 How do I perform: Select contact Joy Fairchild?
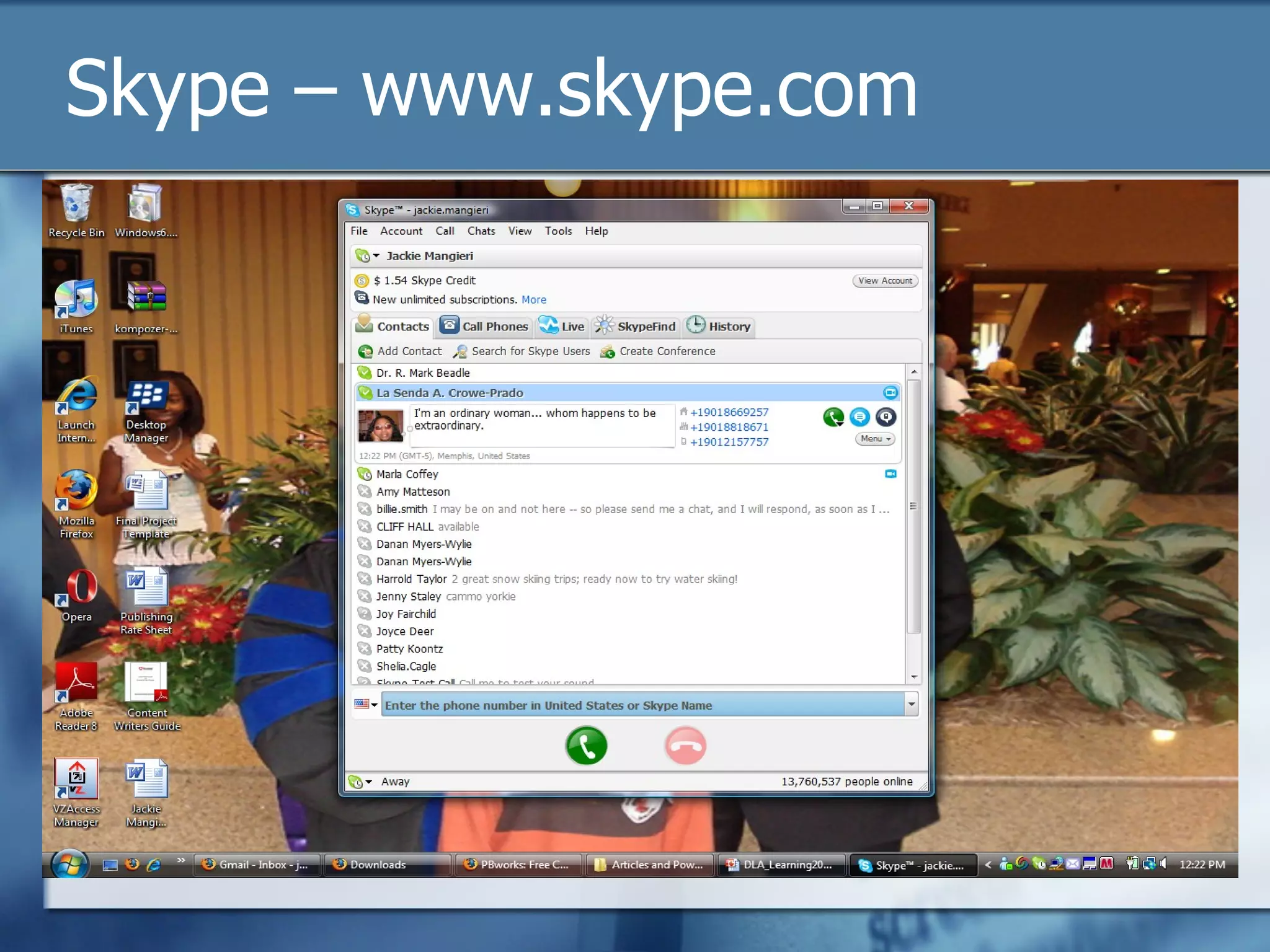point(628,614)
